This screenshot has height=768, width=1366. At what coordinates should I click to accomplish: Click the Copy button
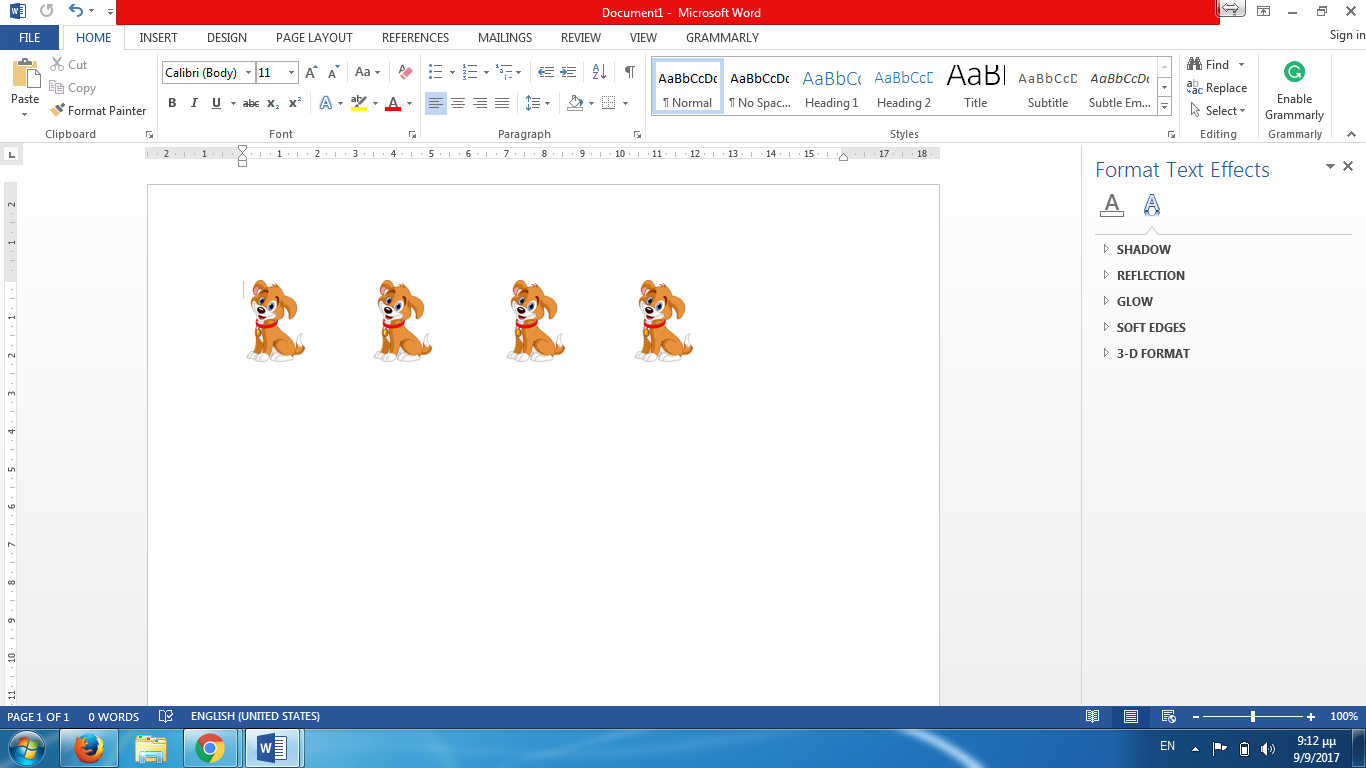(x=73, y=88)
